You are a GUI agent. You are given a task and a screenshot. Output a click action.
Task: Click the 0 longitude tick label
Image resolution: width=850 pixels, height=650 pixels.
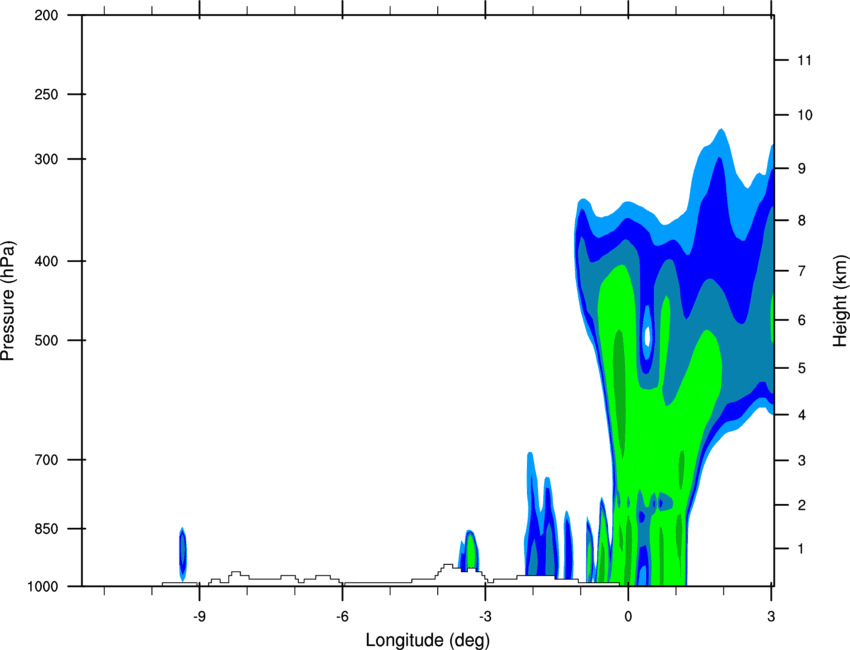[628, 616]
